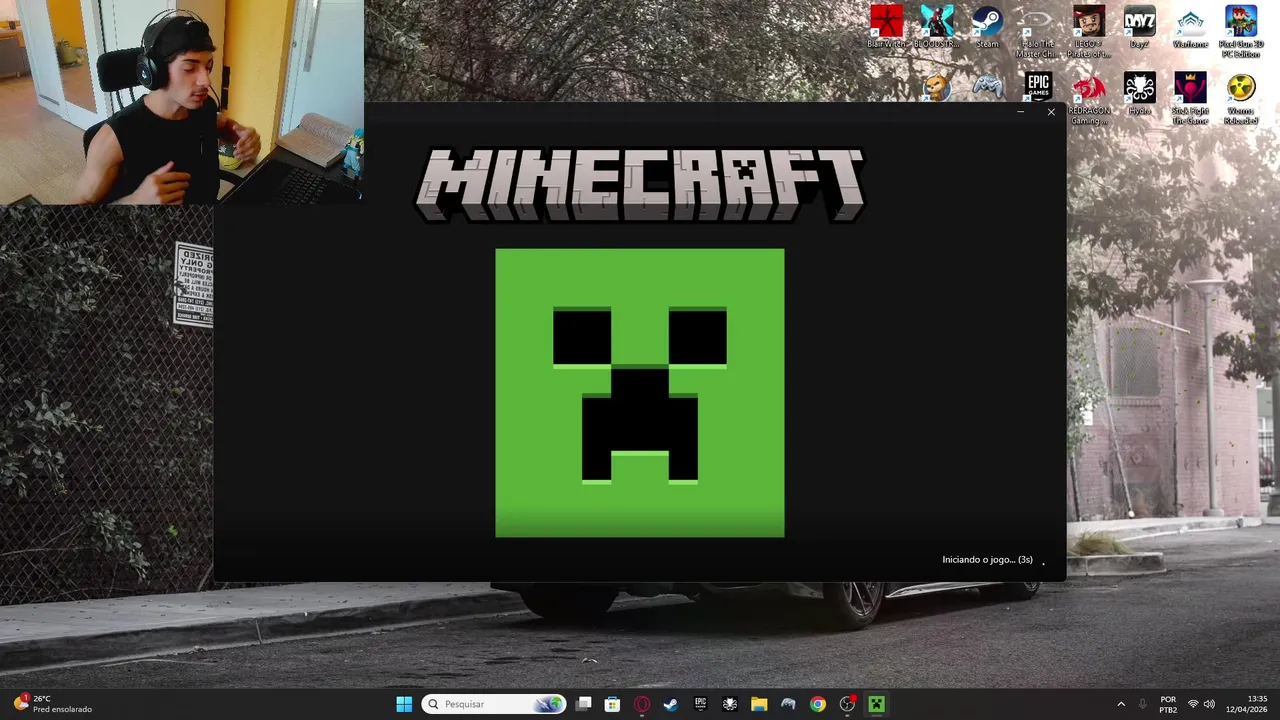This screenshot has width=1280, height=720.
Task: Click the Pesquisar taskbar search box
Action: (x=494, y=704)
